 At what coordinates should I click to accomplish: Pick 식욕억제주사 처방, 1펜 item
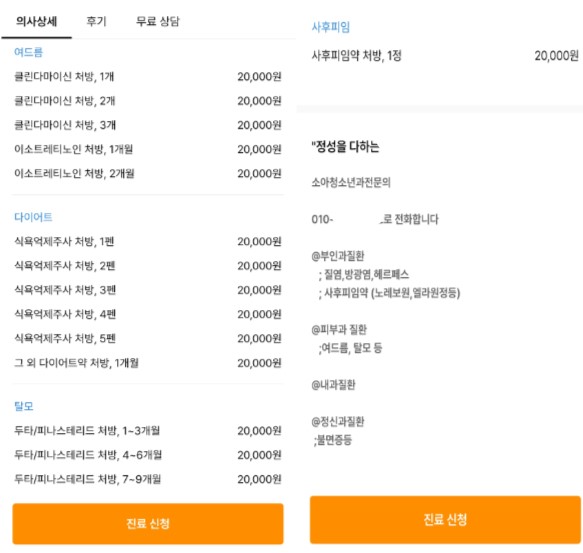pyautogui.click(x=148, y=241)
